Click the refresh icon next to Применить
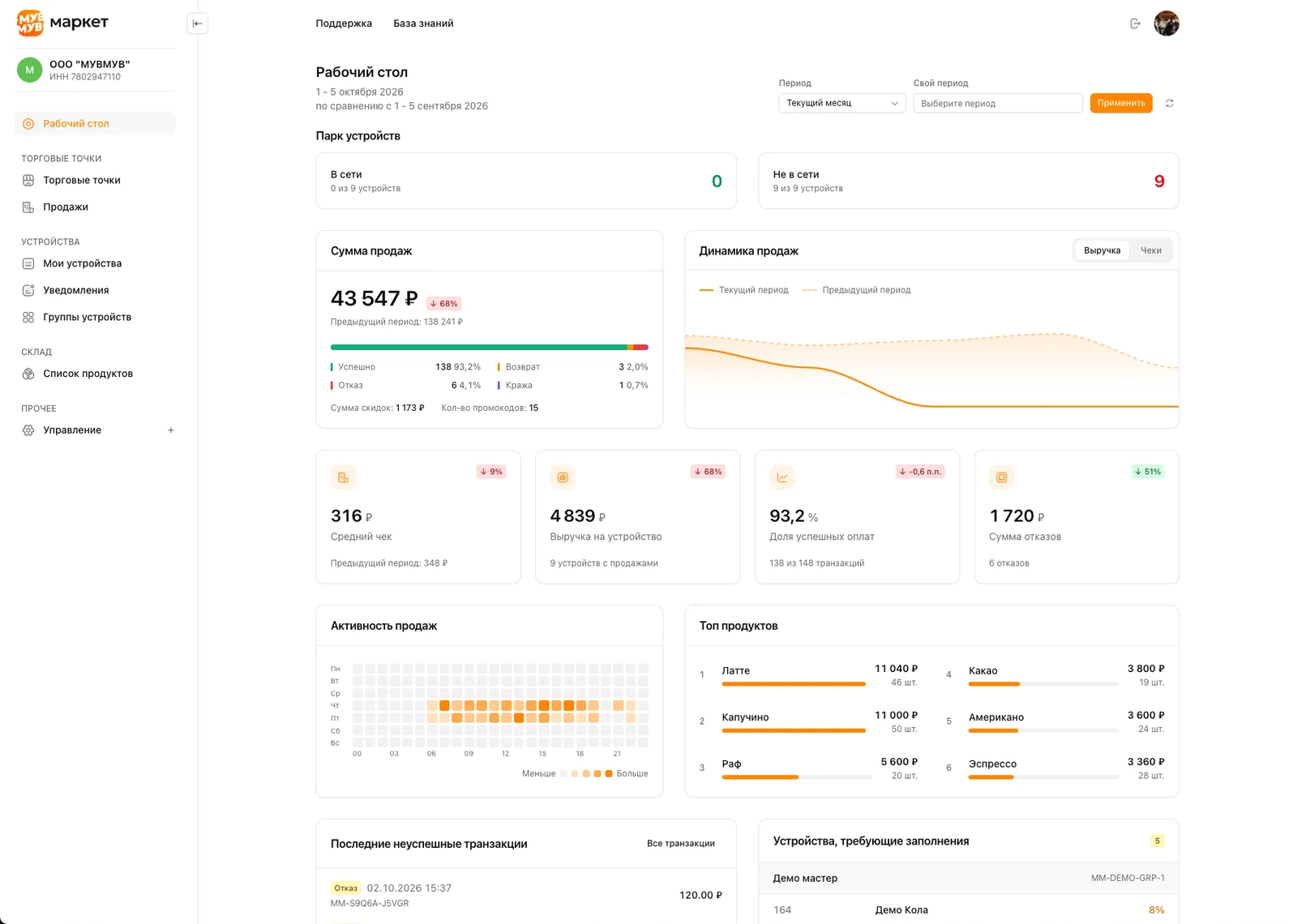This screenshot has width=1297, height=924. coord(1169,104)
